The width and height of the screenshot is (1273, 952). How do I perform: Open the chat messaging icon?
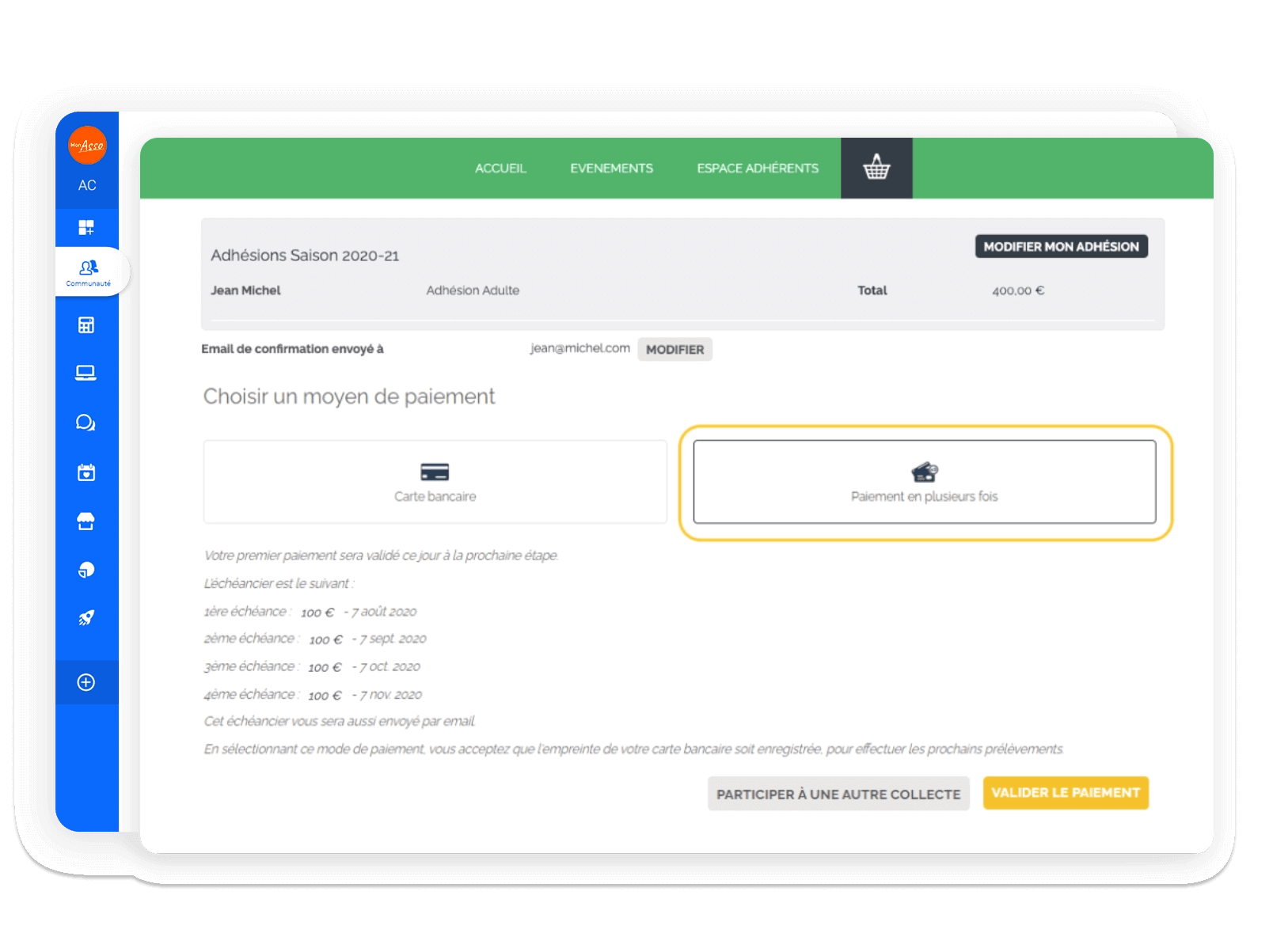click(x=87, y=423)
